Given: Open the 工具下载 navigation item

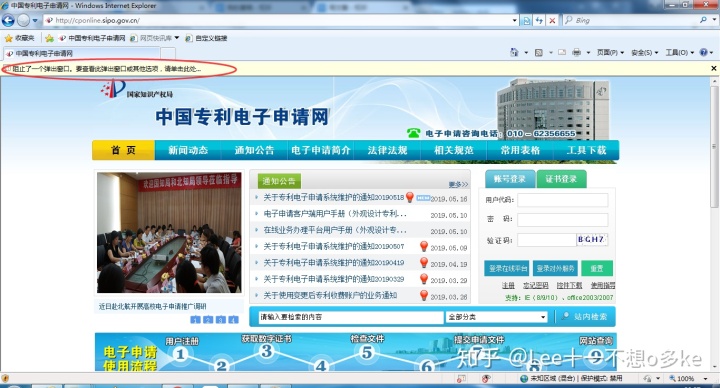Looking at the screenshot, I should (586, 150).
